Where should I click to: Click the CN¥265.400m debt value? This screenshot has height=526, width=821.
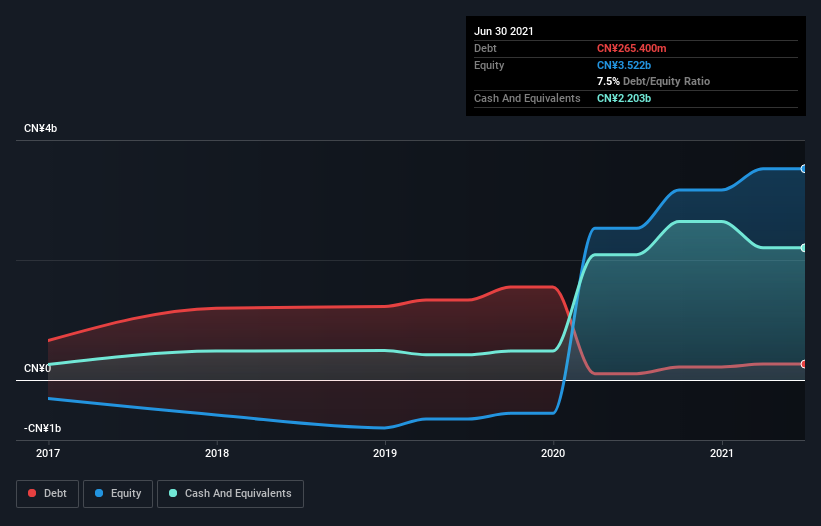pos(631,49)
